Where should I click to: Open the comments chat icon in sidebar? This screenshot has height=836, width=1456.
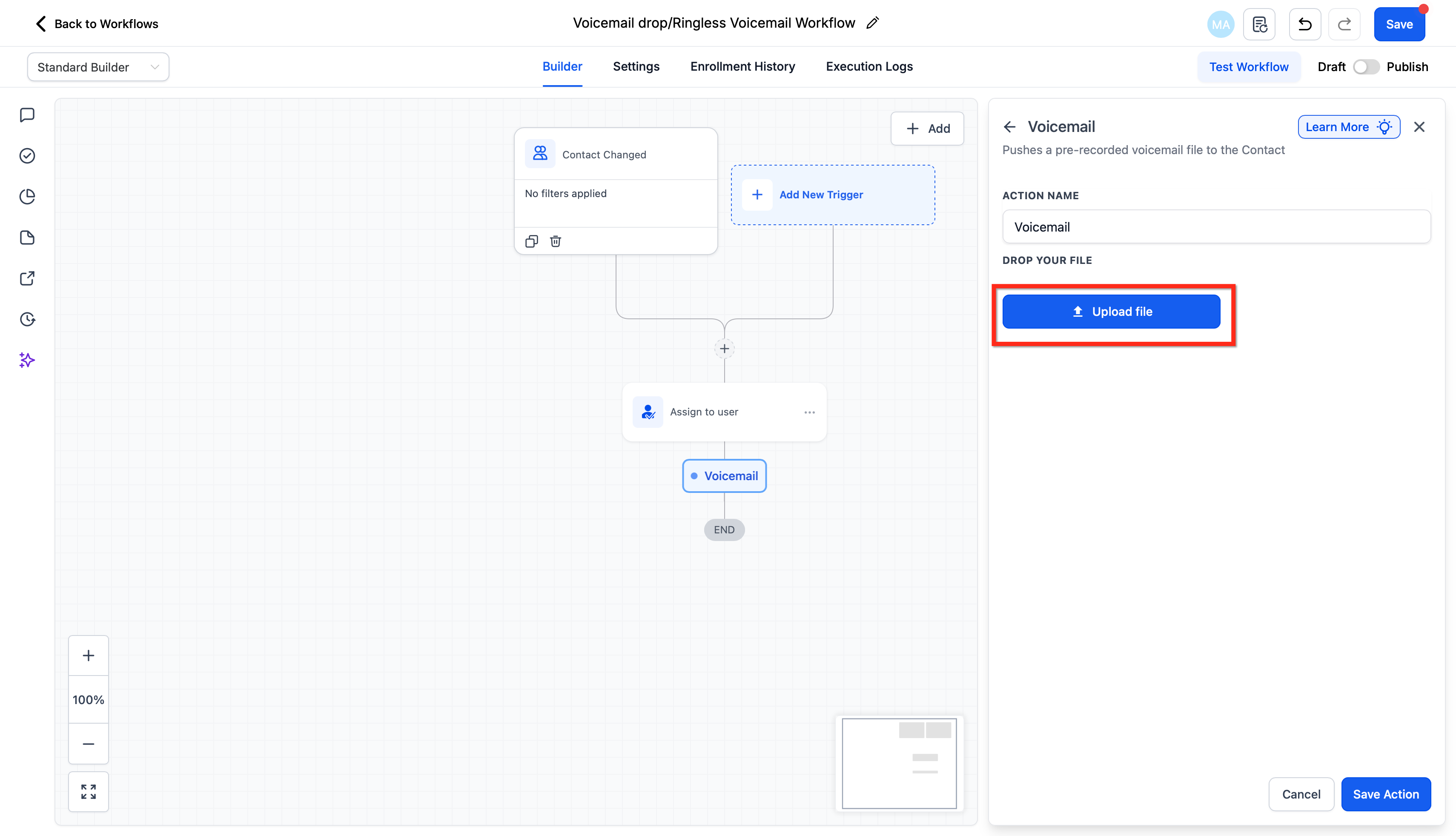pos(27,115)
